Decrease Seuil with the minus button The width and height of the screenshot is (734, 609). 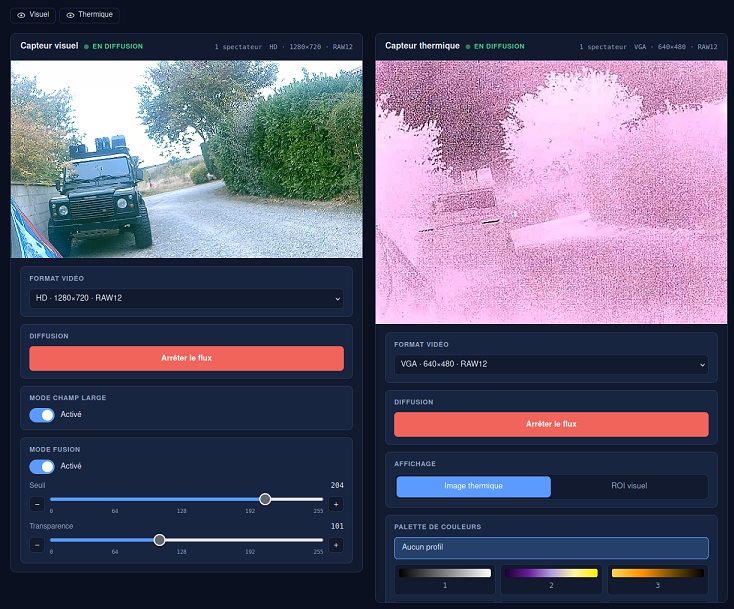point(37,504)
